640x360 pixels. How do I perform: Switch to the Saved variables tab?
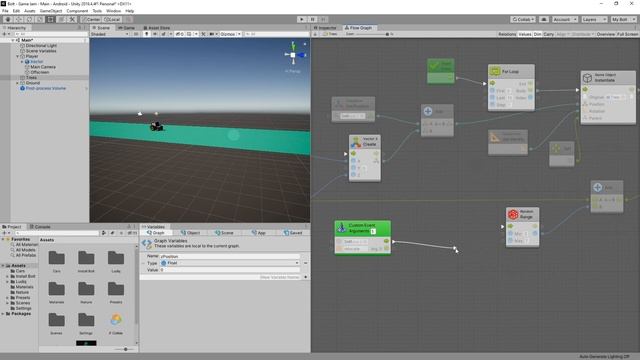point(293,233)
